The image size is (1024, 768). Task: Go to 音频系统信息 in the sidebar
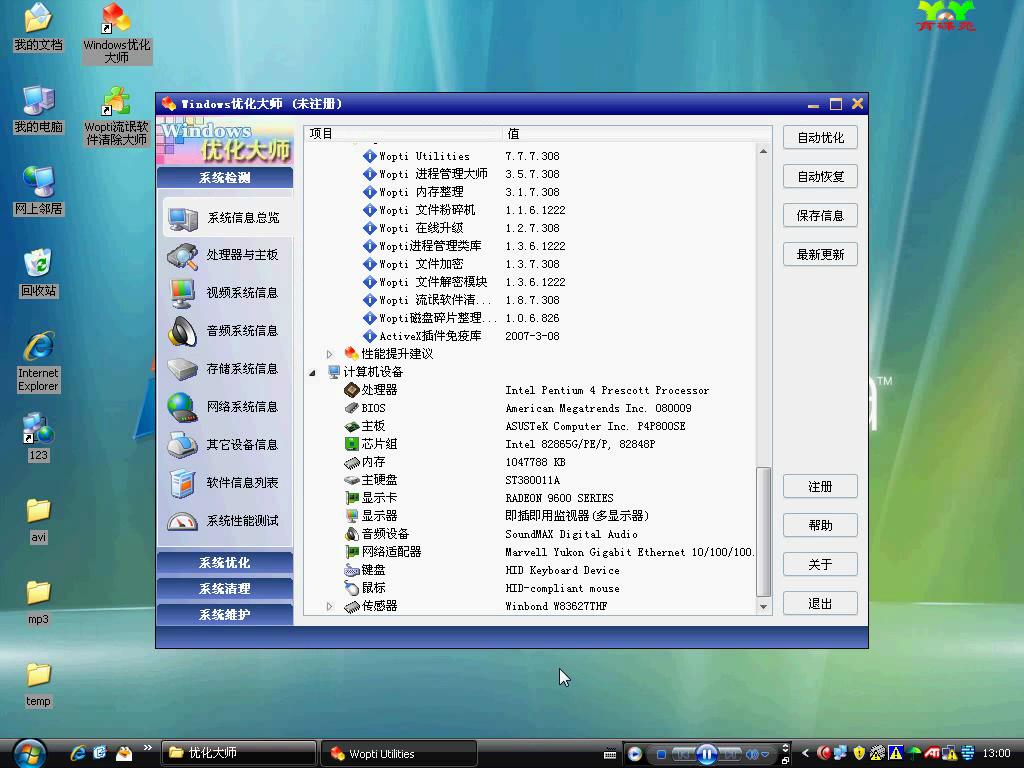(x=225, y=331)
